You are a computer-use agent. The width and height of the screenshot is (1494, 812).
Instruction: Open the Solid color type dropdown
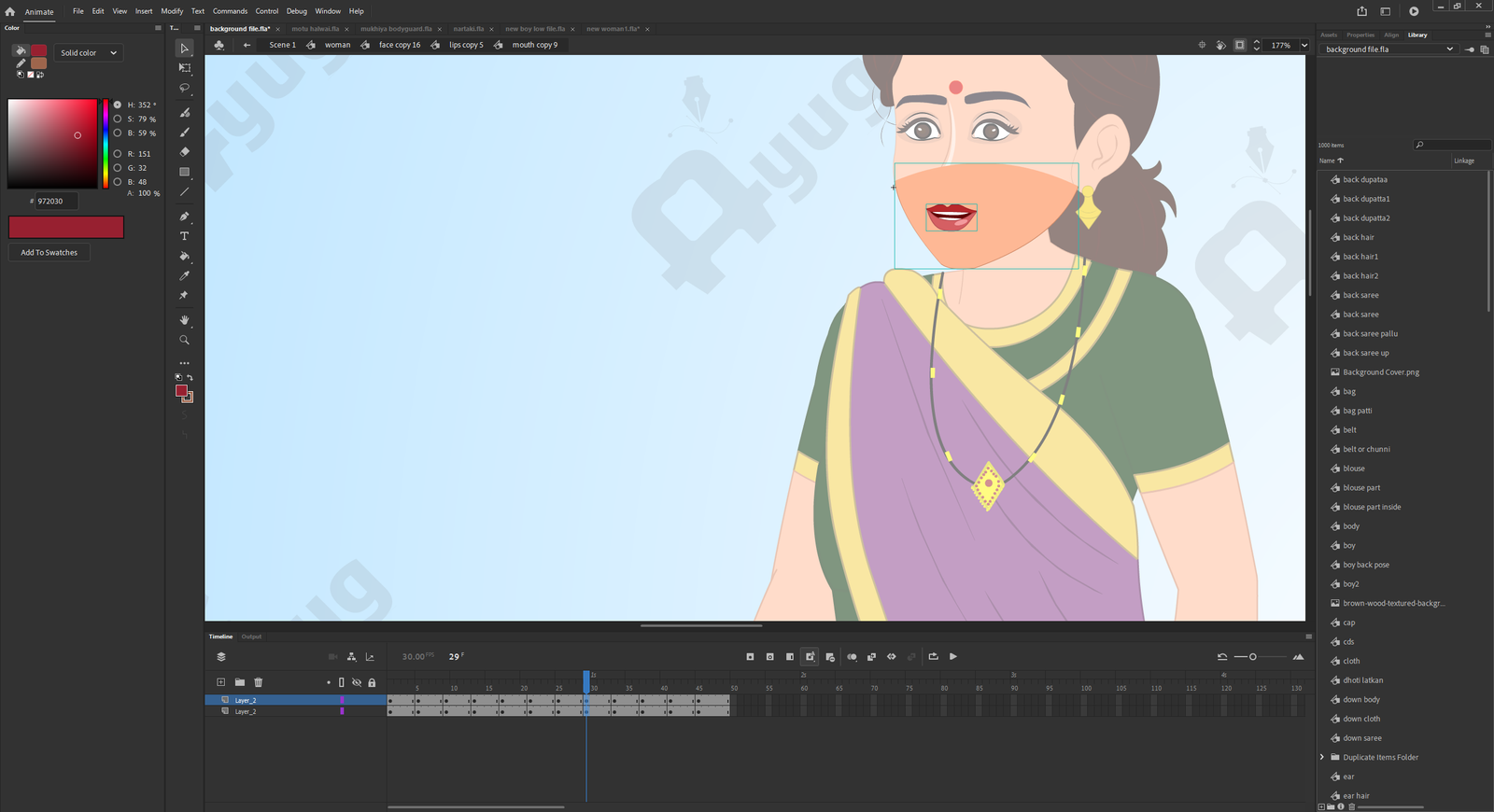89,53
